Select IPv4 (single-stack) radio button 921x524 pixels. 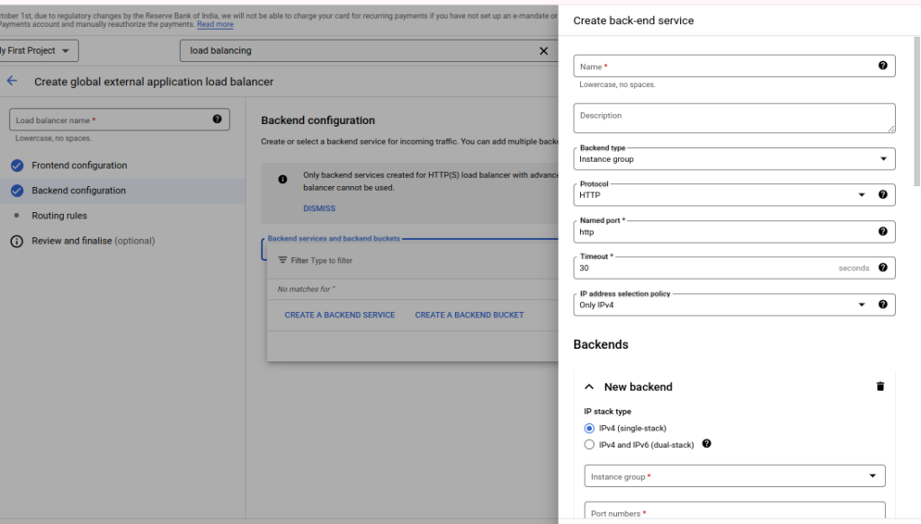pos(589,428)
